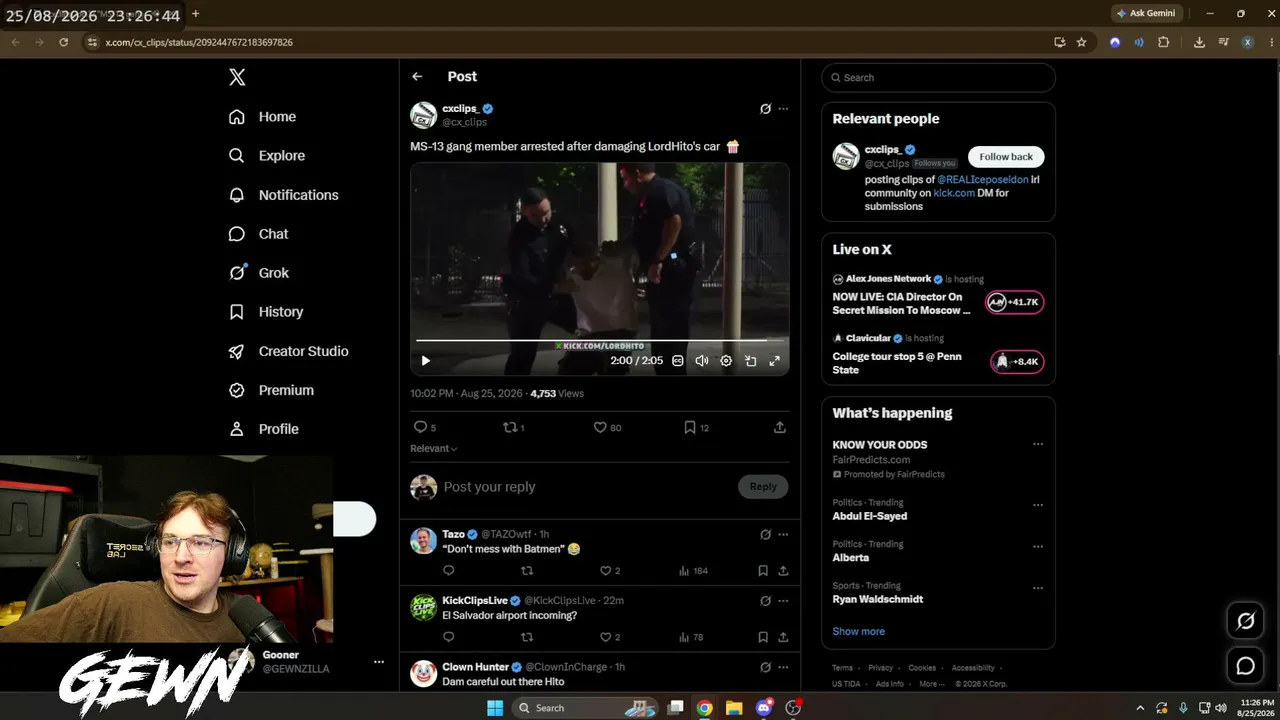
Task: Bookmark this page with the star icon
Action: [1081, 42]
